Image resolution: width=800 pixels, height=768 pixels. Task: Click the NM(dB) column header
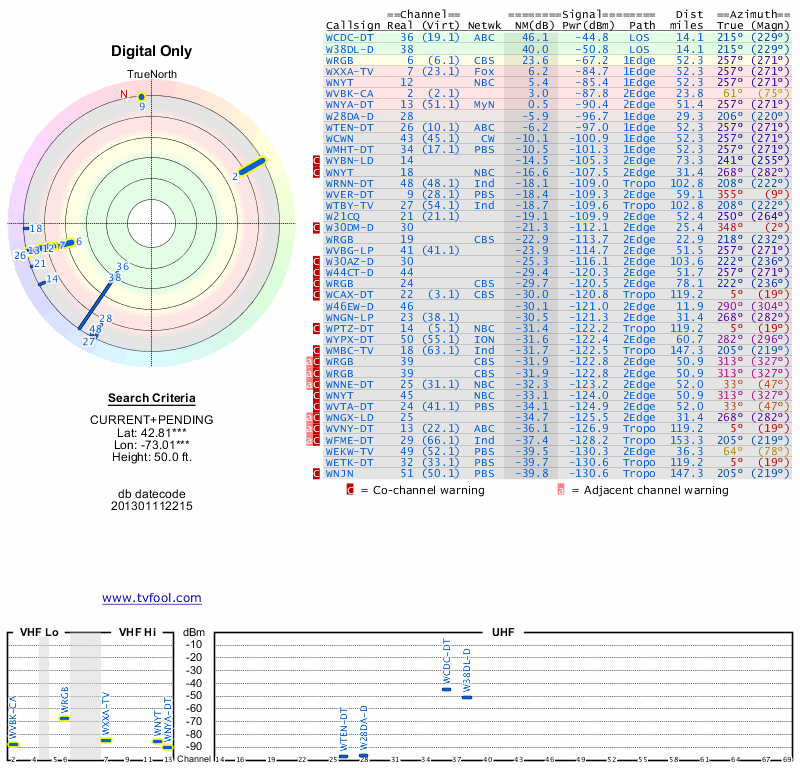(530, 25)
